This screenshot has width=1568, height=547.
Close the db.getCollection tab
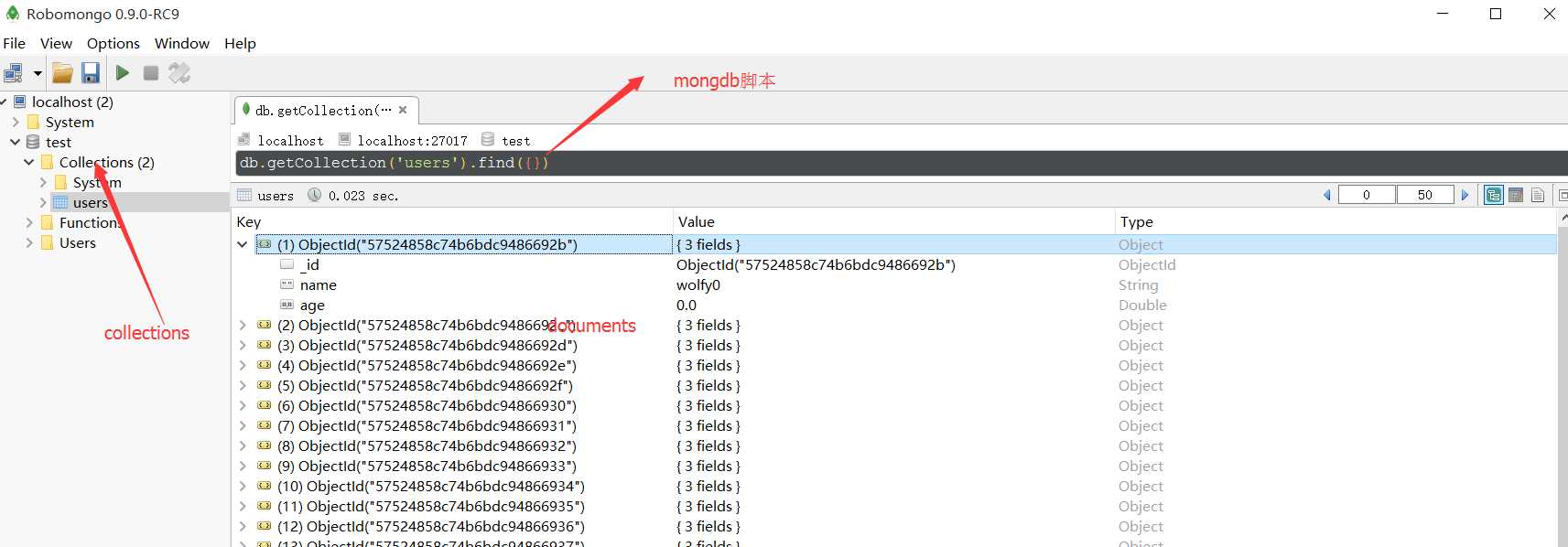point(403,110)
